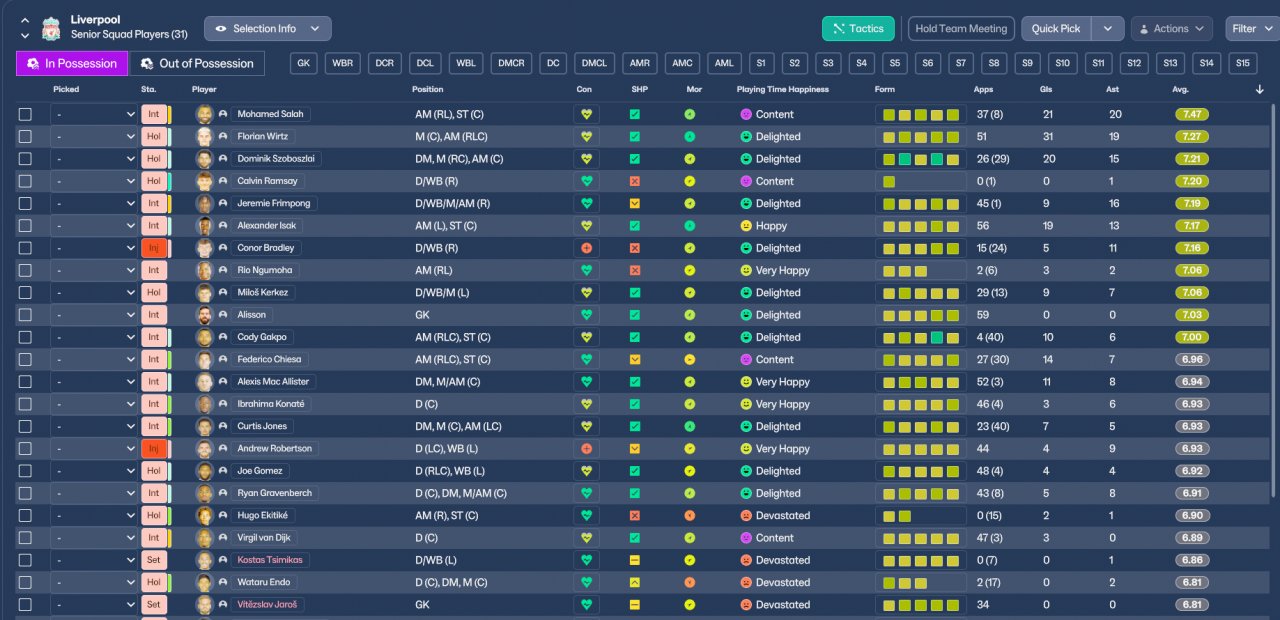1280x620 pixels.
Task: Click Mohamed Salah's condition heart icon
Action: [586, 114]
